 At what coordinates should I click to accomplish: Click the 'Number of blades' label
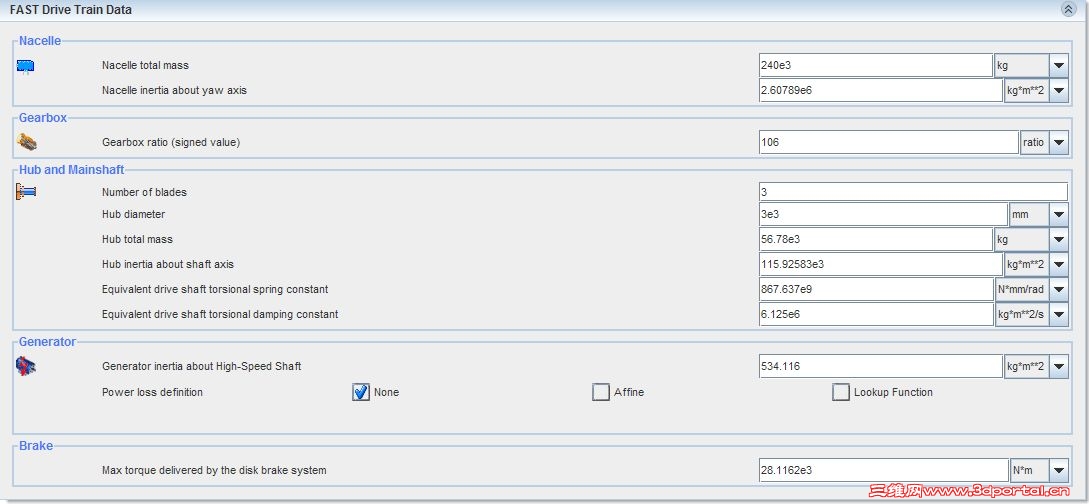[144, 192]
